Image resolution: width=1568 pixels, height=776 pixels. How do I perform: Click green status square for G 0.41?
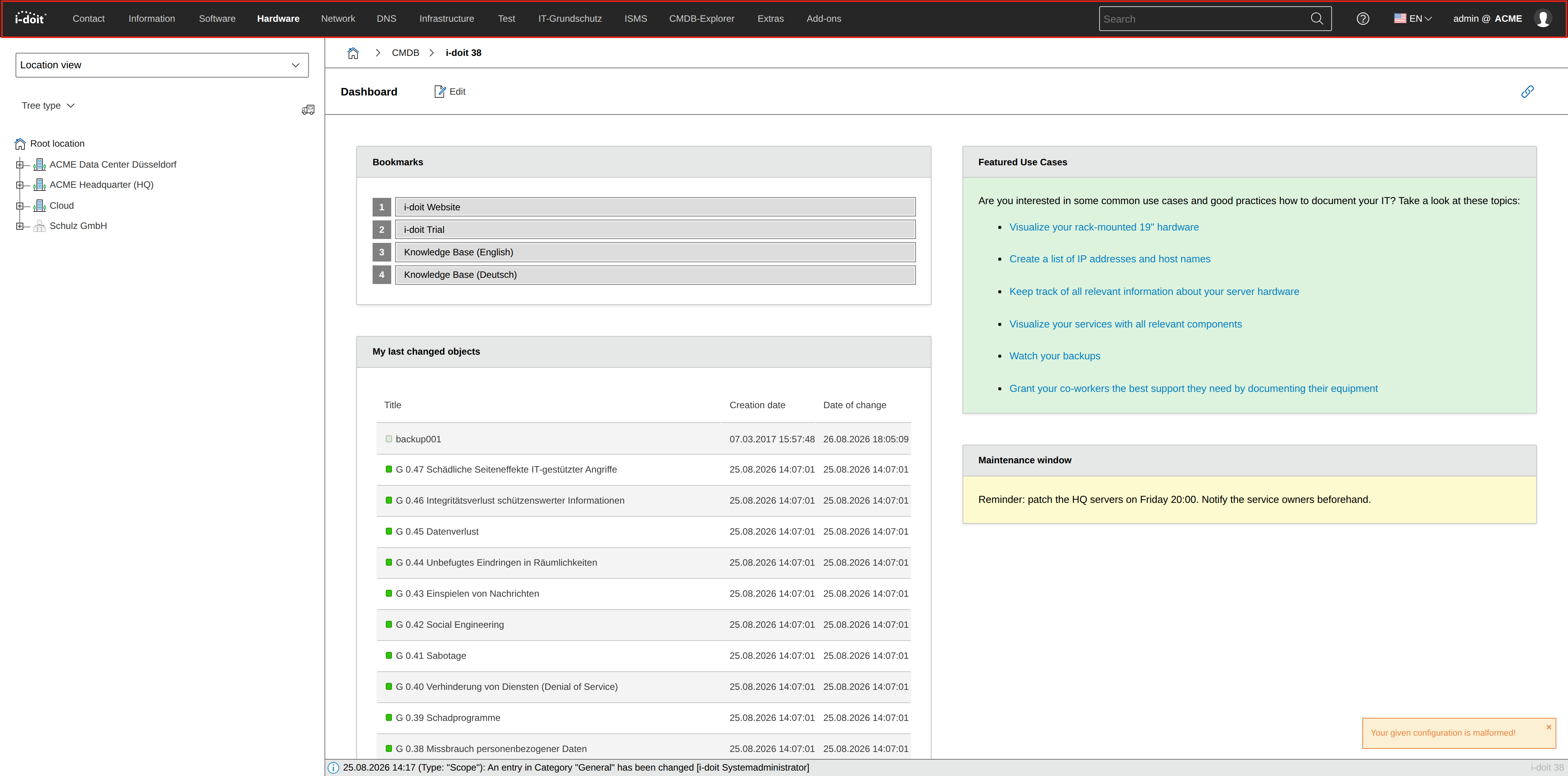click(389, 655)
